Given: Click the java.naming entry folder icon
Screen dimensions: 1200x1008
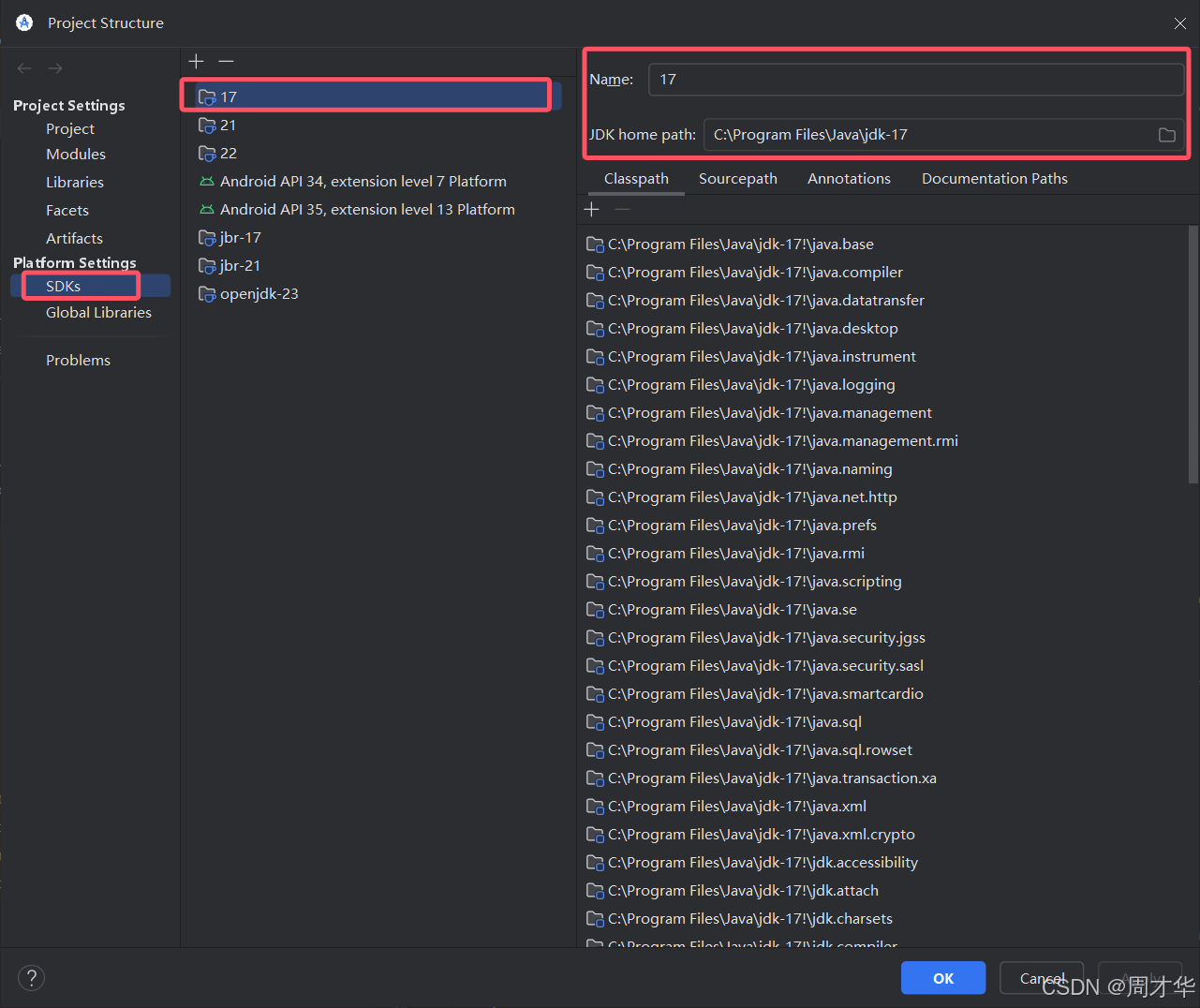Looking at the screenshot, I should [x=595, y=469].
